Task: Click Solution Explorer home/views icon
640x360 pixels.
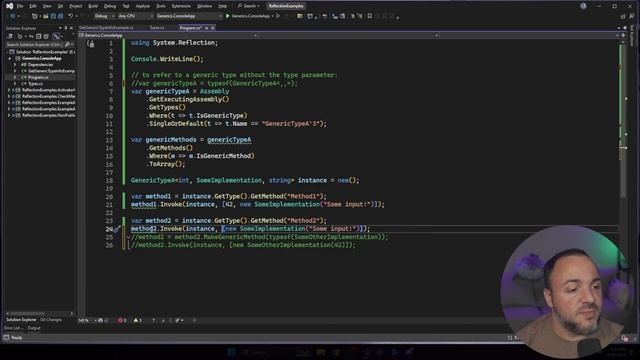Action: tap(10, 36)
